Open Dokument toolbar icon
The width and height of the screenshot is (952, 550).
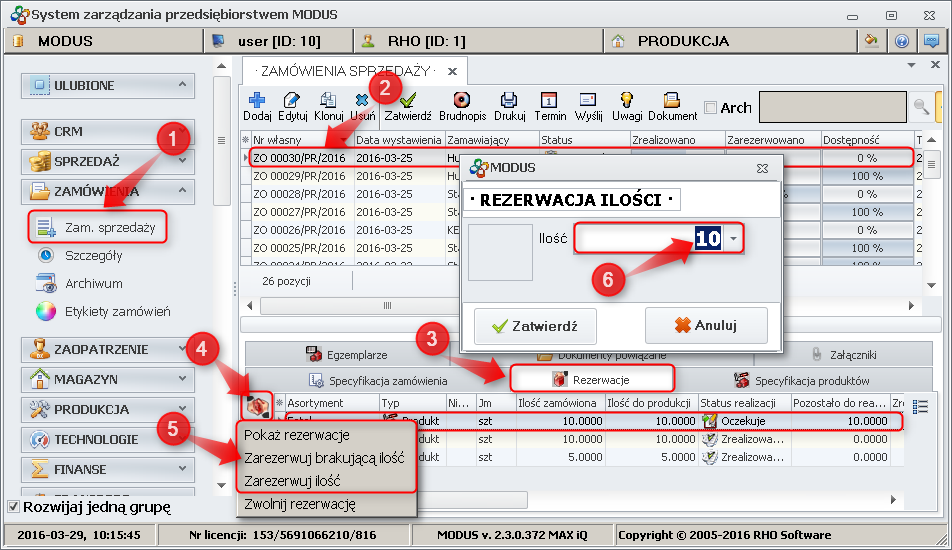click(x=672, y=100)
